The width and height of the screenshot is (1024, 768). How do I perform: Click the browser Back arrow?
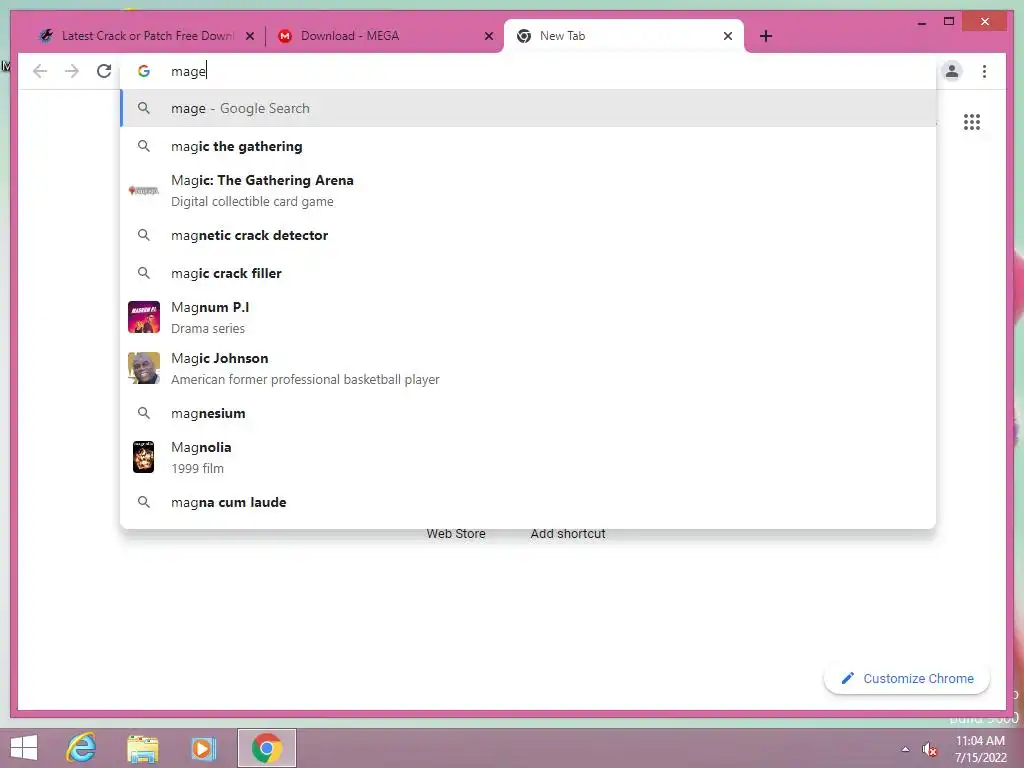point(40,71)
